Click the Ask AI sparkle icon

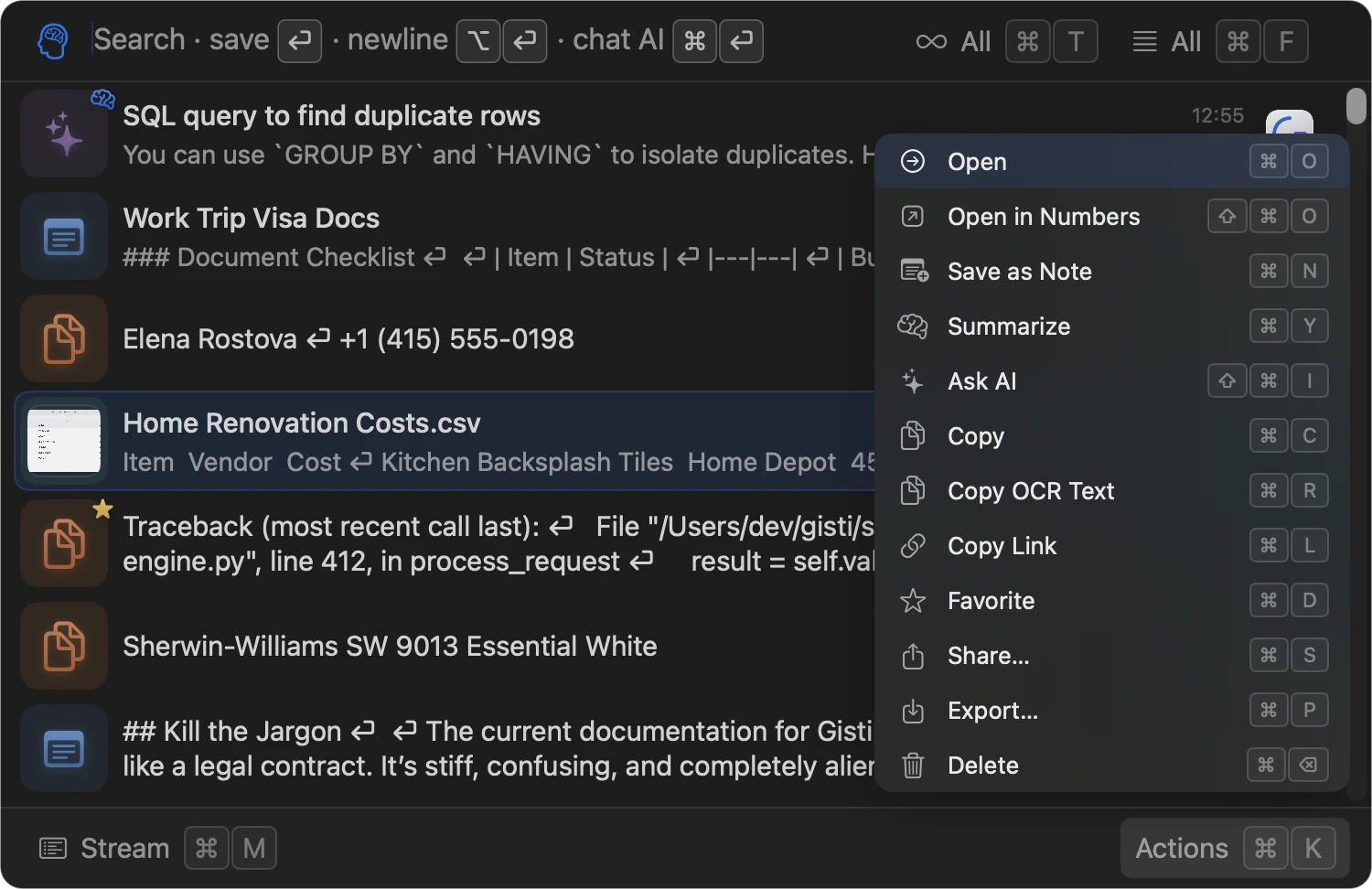coord(913,380)
